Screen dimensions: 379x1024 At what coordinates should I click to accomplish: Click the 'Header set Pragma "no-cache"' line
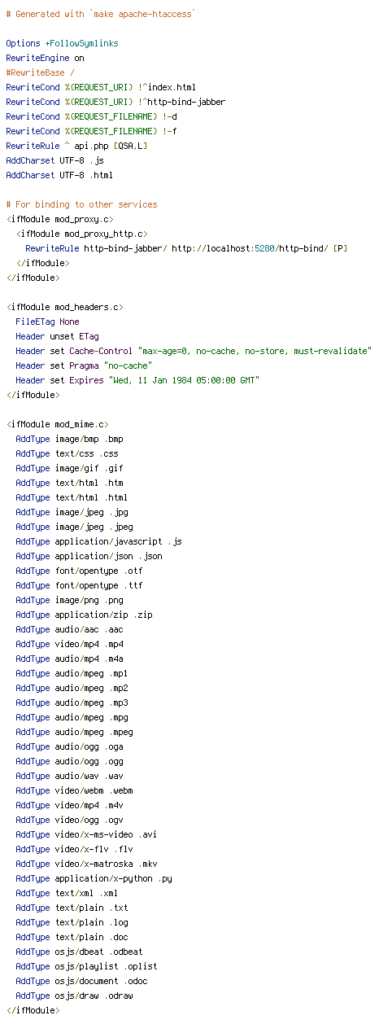[84, 365]
